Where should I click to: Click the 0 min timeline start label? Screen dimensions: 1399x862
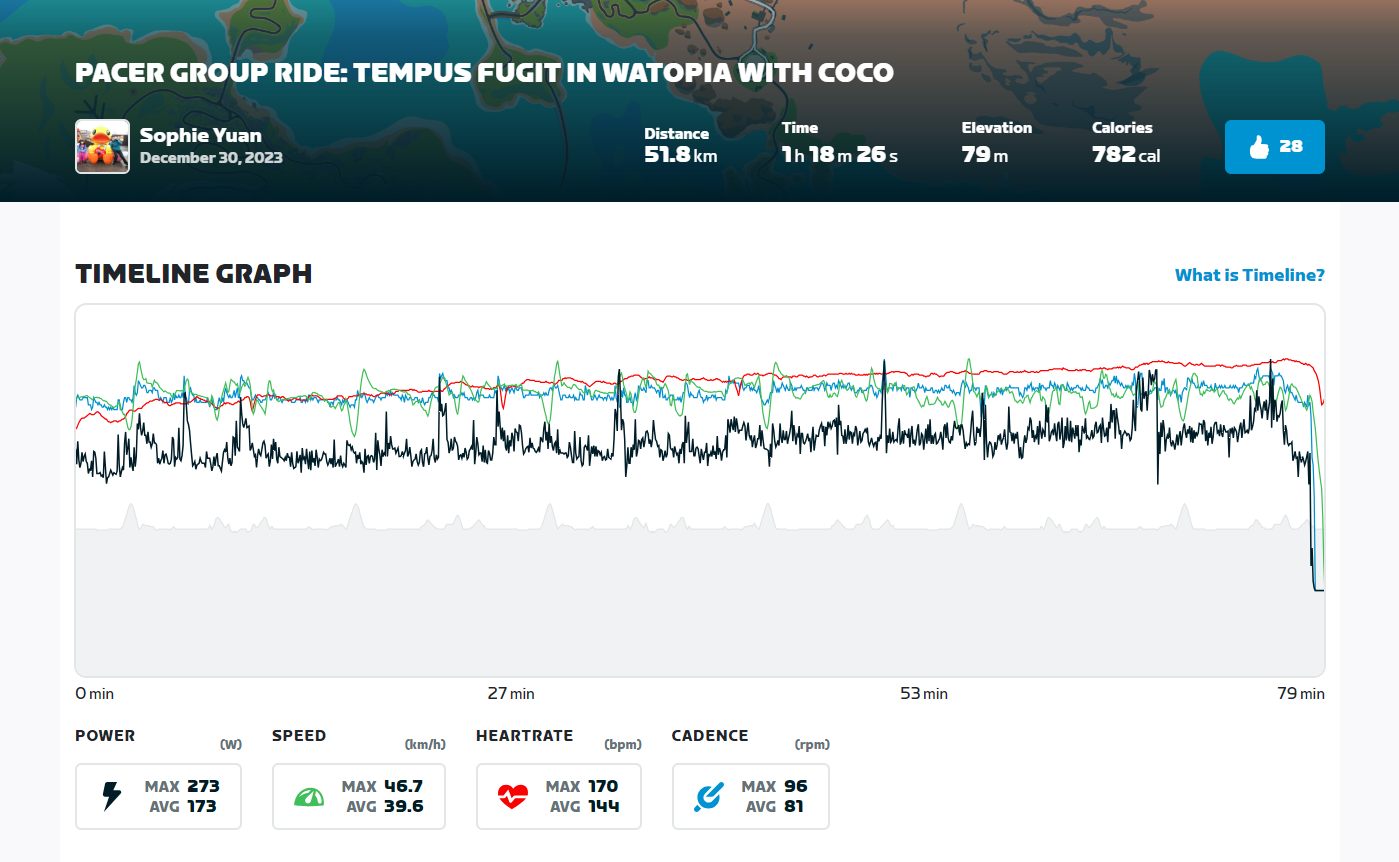pyautogui.click(x=95, y=693)
